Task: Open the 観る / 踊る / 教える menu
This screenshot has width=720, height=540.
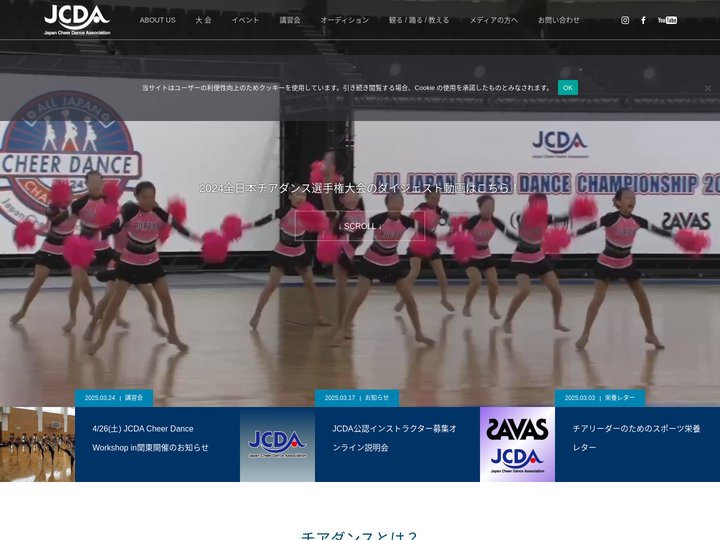Action: click(419, 20)
